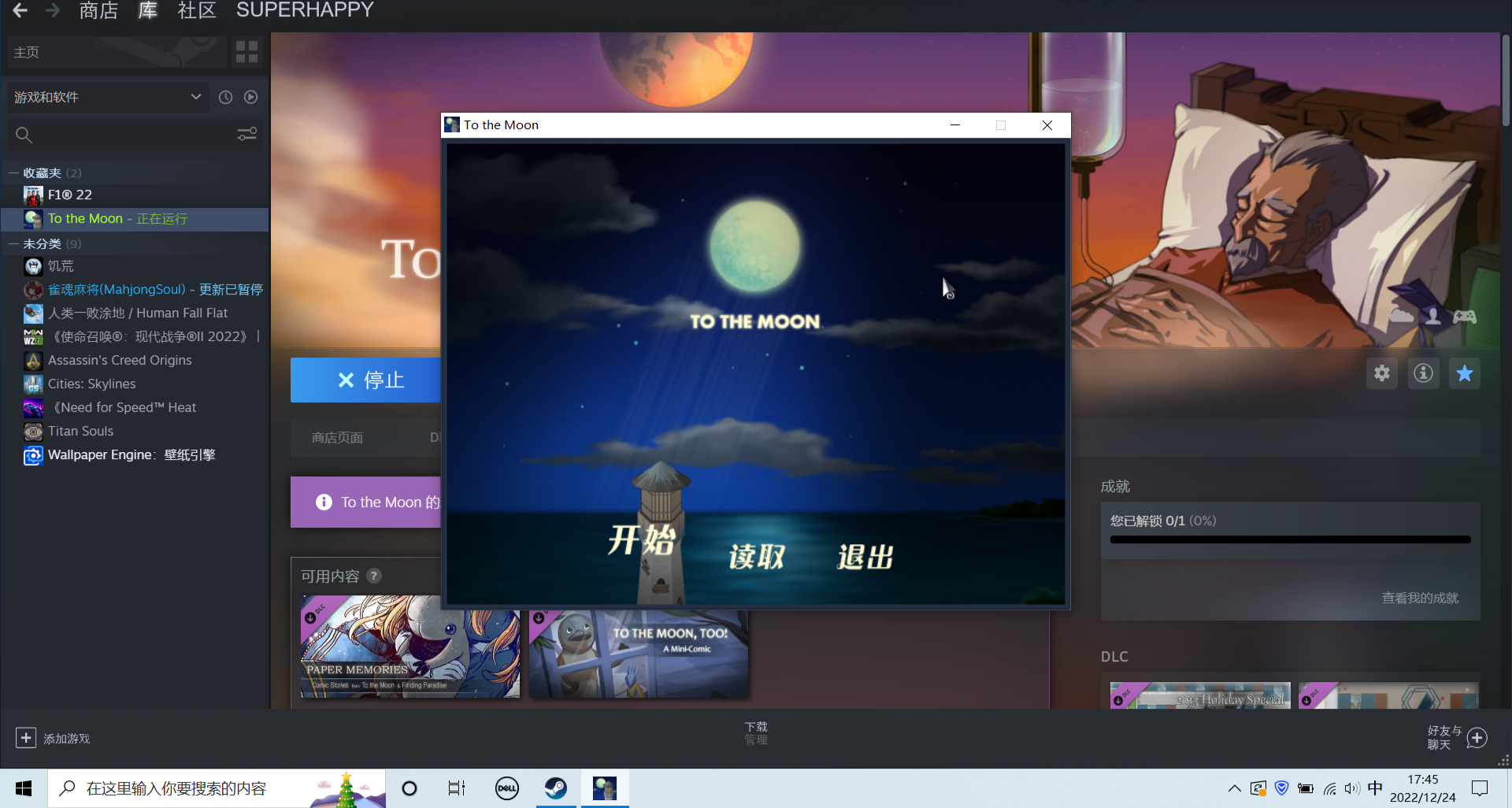1512x808 pixels.
Task: Open the 下载 管理 downloads manager
Action: click(756, 733)
